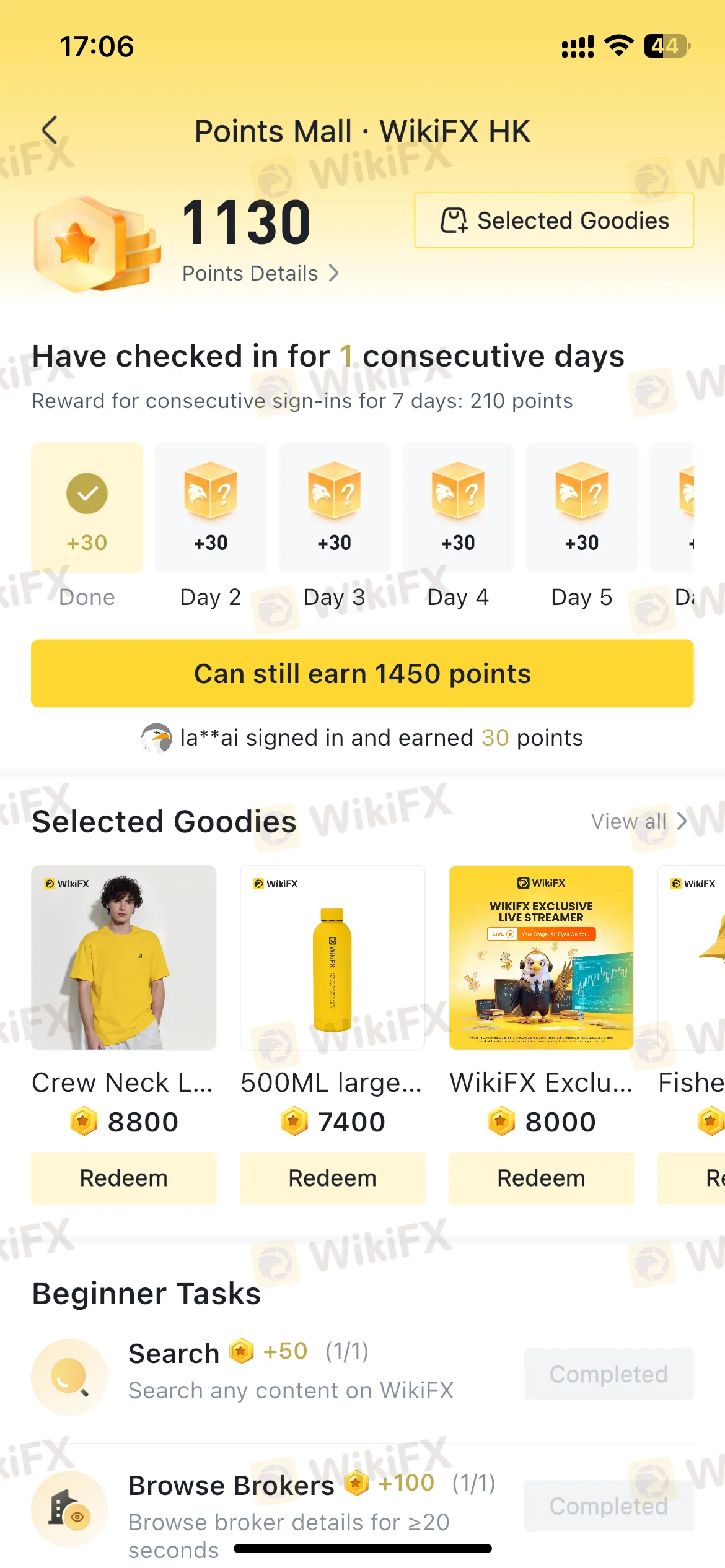Open the Selected Goodies button at top
The width and height of the screenshot is (725, 1568).
[x=554, y=220]
